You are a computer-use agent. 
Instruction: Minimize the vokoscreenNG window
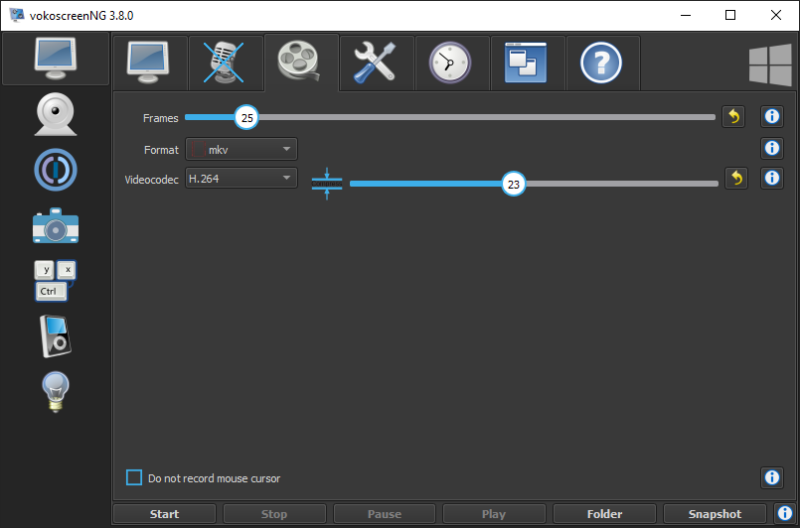(x=686, y=15)
